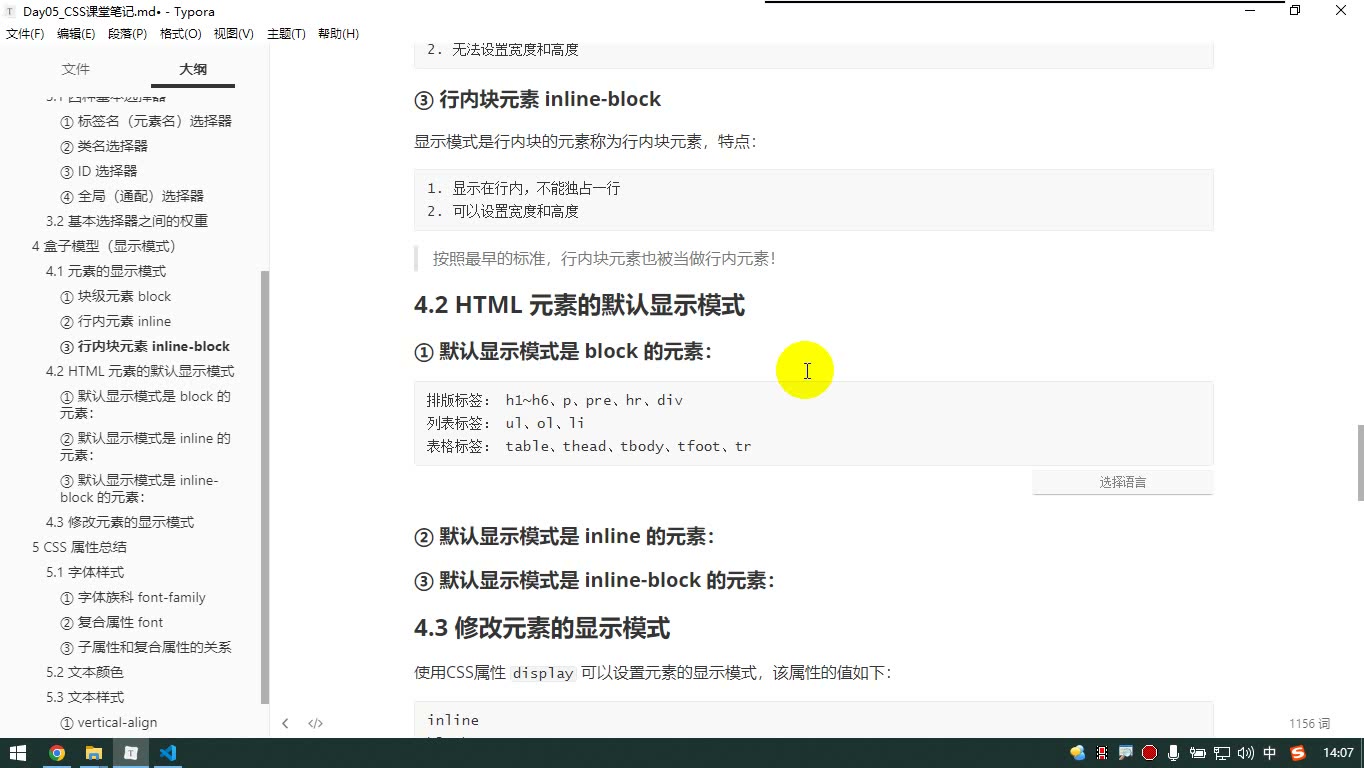The height and width of the screenshot is (768, 1364).
Task: Open the Sogou input tray icon
Action: click(1298, 753)
